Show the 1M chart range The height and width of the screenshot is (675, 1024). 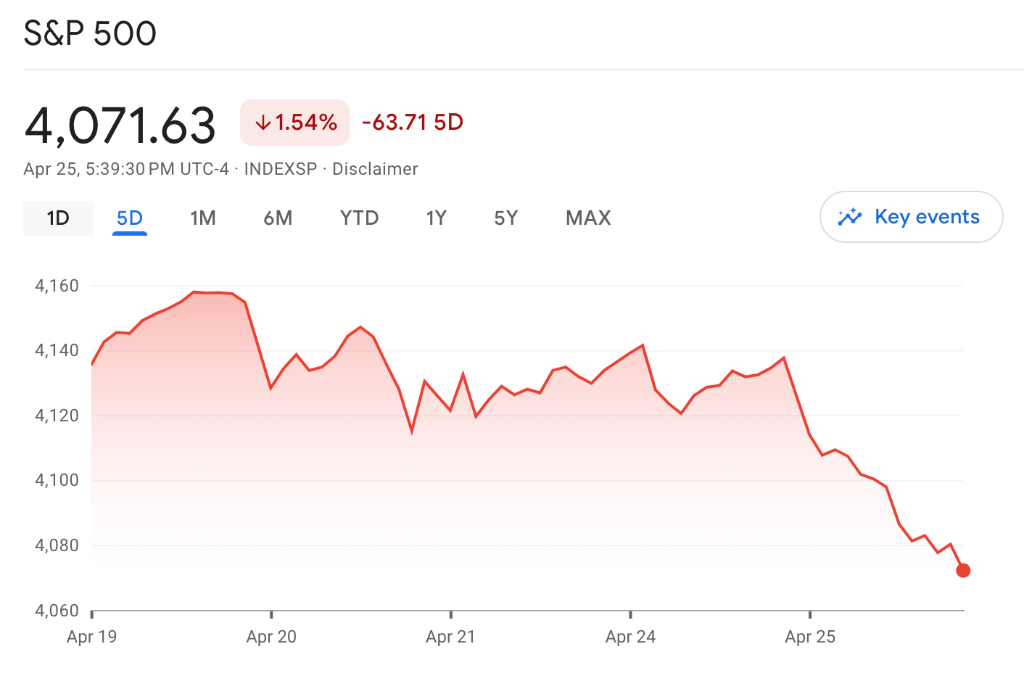203,218
